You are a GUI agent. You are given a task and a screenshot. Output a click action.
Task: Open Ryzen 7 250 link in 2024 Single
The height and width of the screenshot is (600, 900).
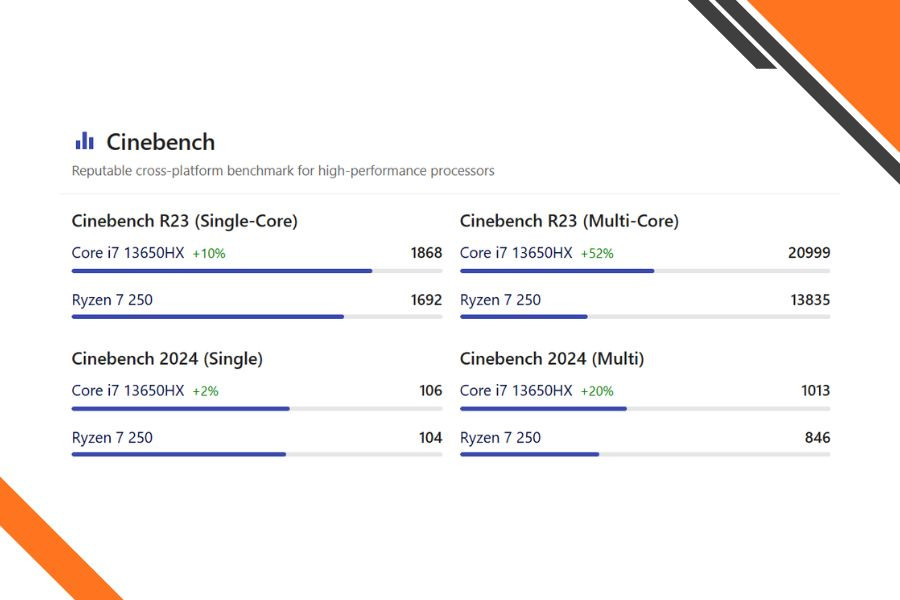click(112, 438)
